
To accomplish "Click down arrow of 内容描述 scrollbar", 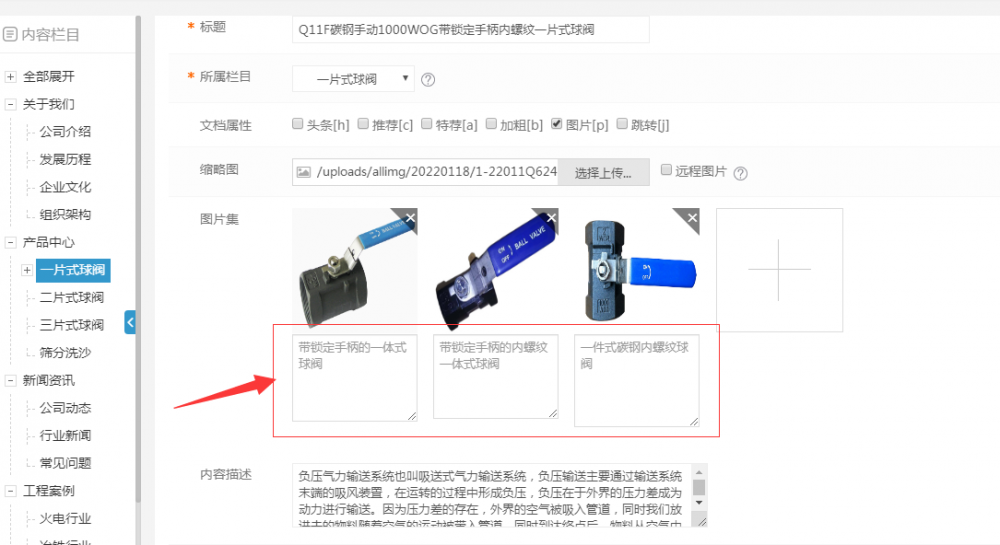I will [699, 503].
